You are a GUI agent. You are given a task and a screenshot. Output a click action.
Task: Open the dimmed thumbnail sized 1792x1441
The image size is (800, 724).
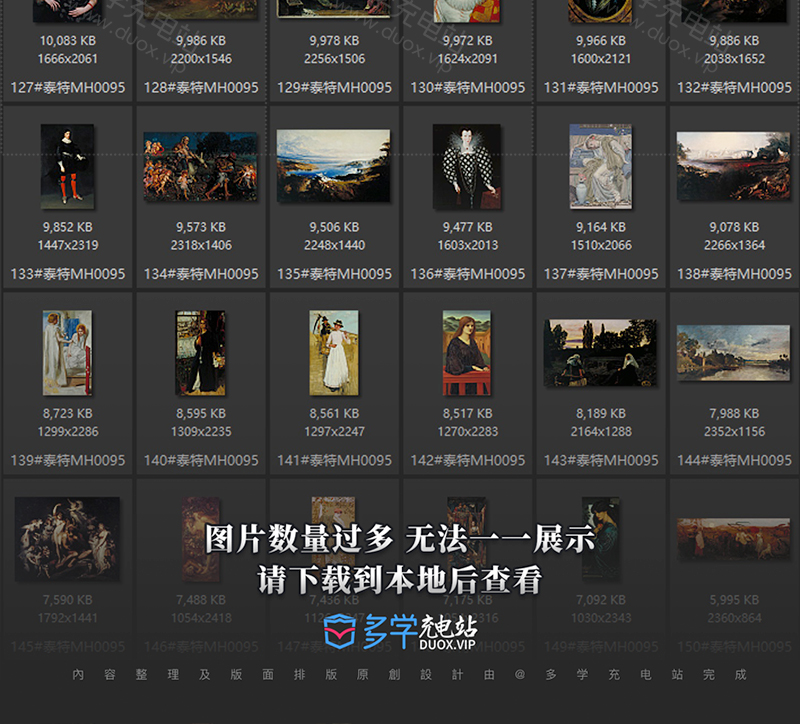[x=67, y=538]
